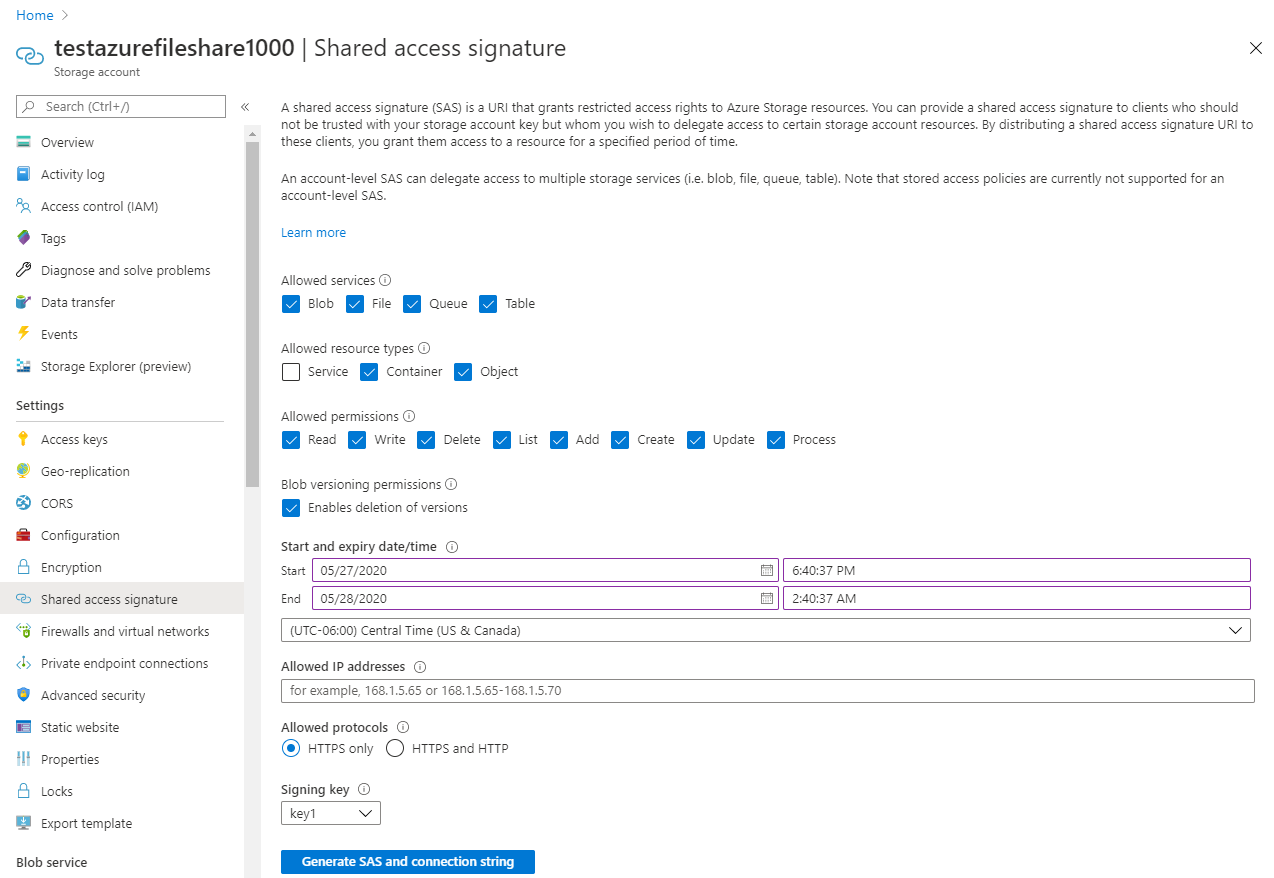1274x878 pixels.
Task: Click Generate SAS and connection string
Action: coord(407,861)
